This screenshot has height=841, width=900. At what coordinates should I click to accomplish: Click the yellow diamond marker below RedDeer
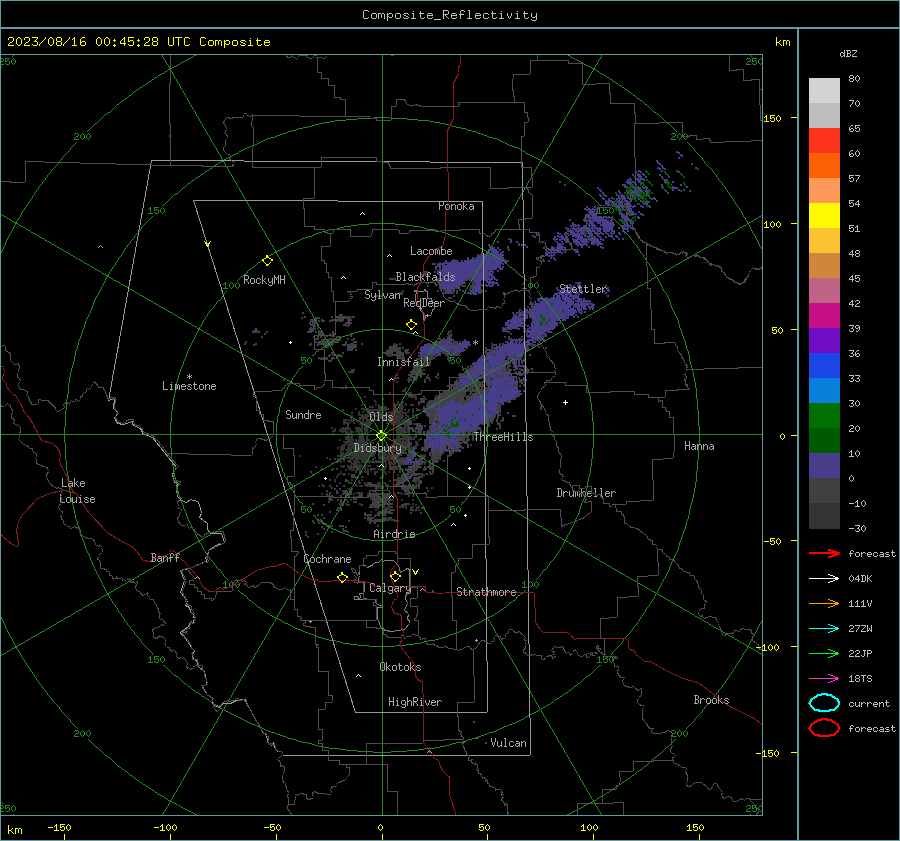(x=411, y=325)
